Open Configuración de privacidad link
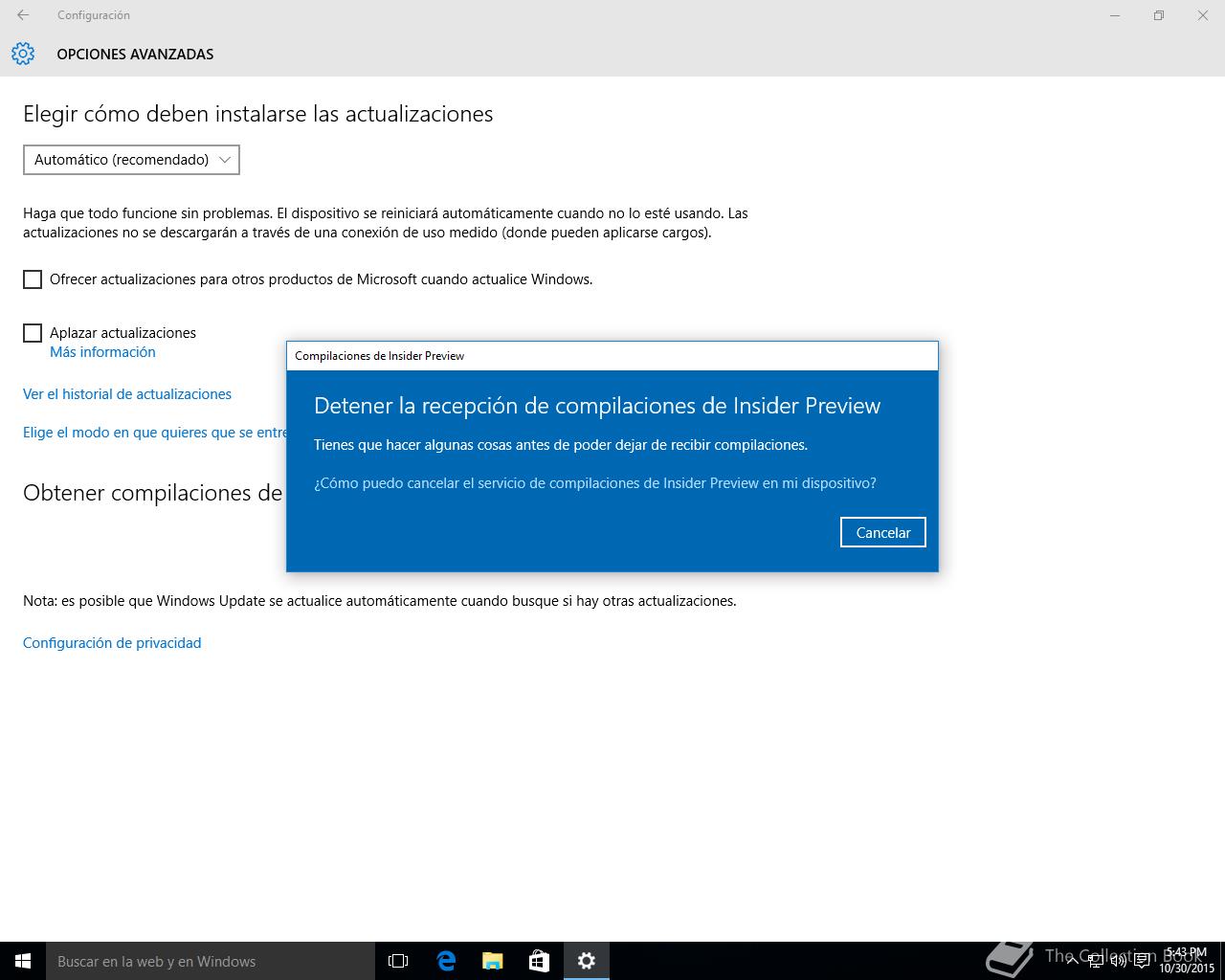This screenshot has height=980, width=1225. click(112, 643)
